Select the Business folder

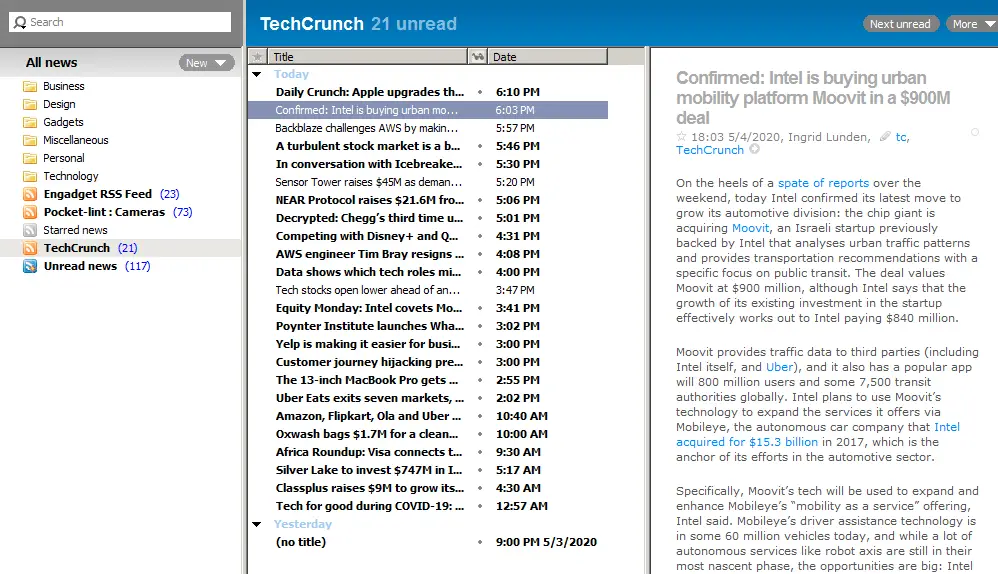(64, 86)
